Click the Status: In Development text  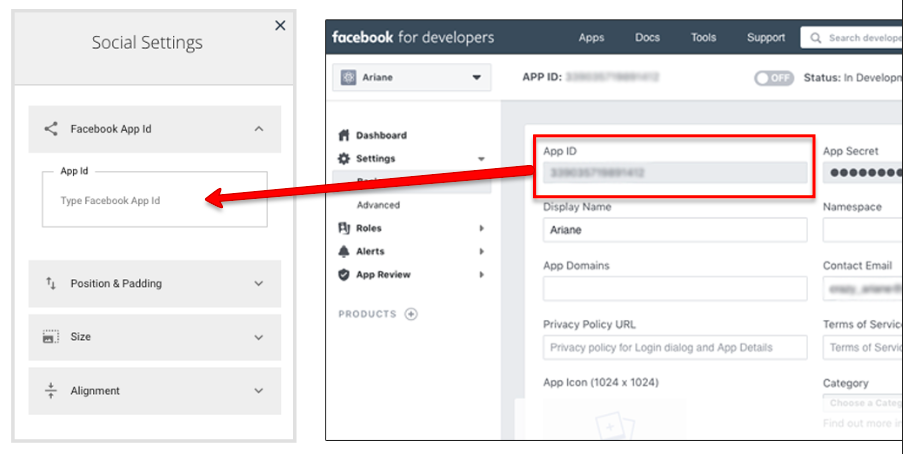click(853, 78)
